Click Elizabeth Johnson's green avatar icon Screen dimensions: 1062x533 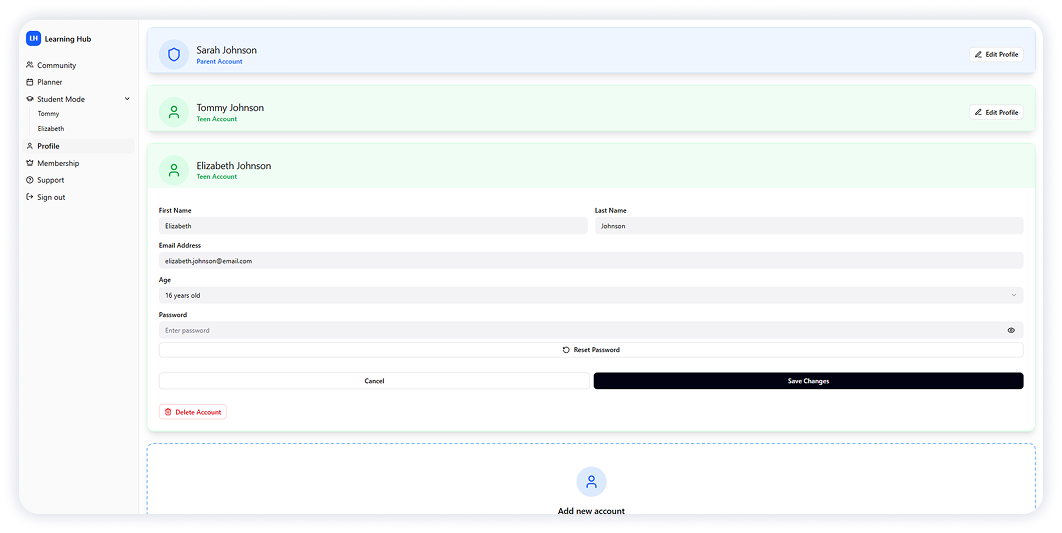click(174, 170)
